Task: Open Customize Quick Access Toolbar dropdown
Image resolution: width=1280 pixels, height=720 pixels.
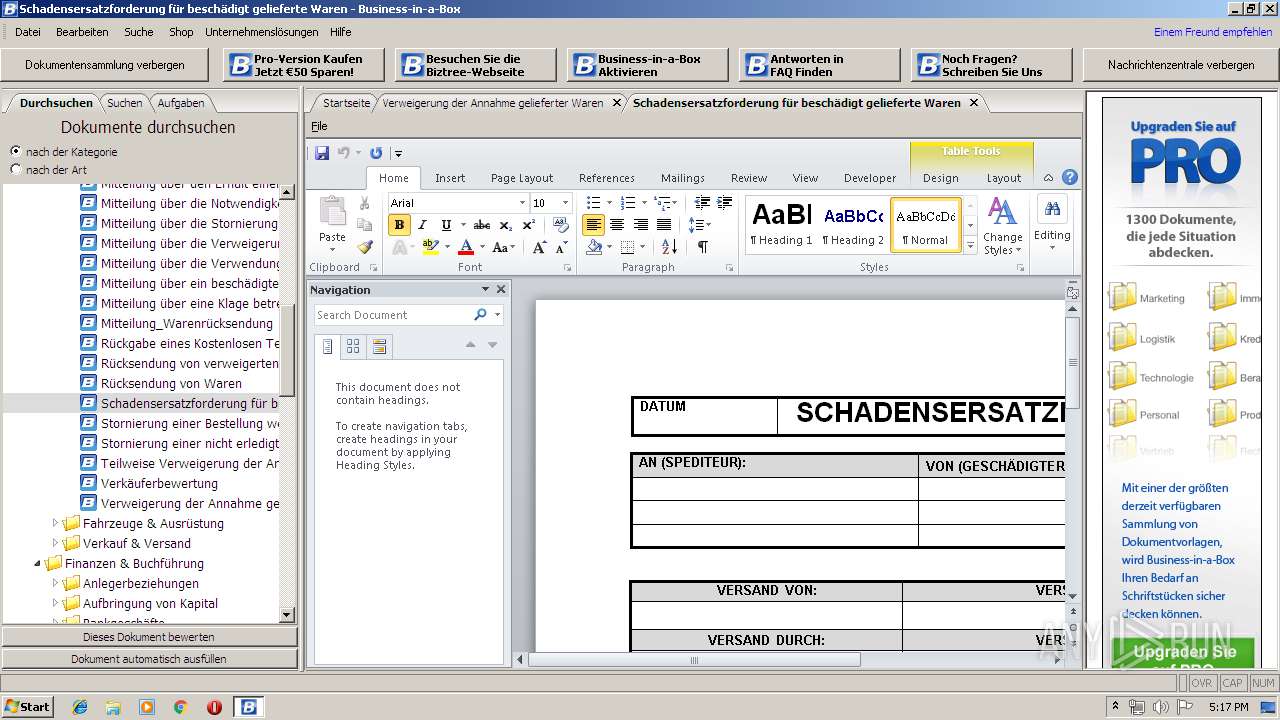Action: pos(397,154)
